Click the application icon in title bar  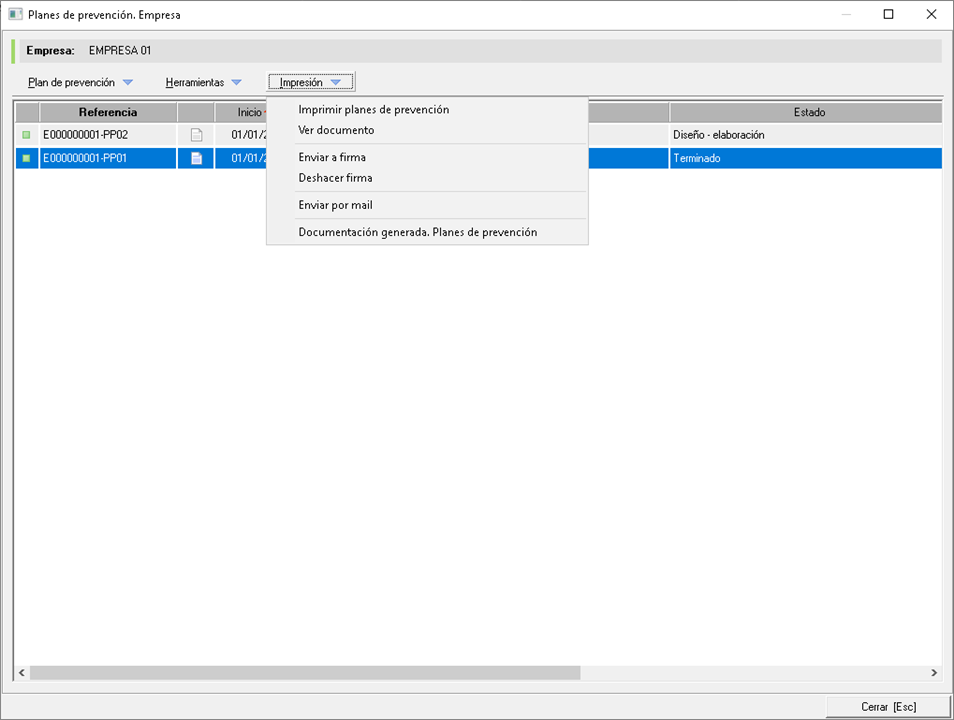[15, 15]
